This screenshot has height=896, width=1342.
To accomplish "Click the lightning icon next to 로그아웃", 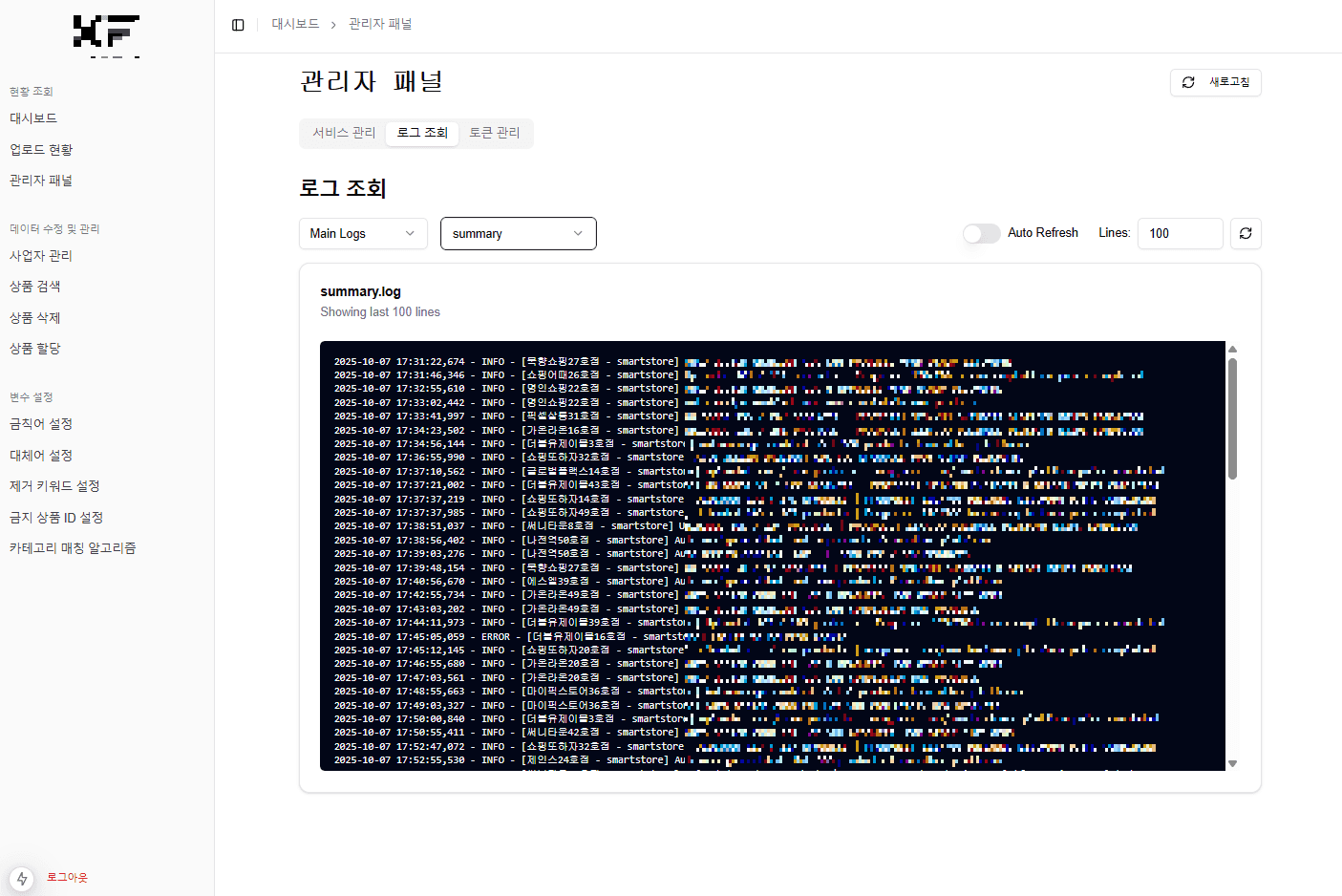I will [x=21, y=878].
